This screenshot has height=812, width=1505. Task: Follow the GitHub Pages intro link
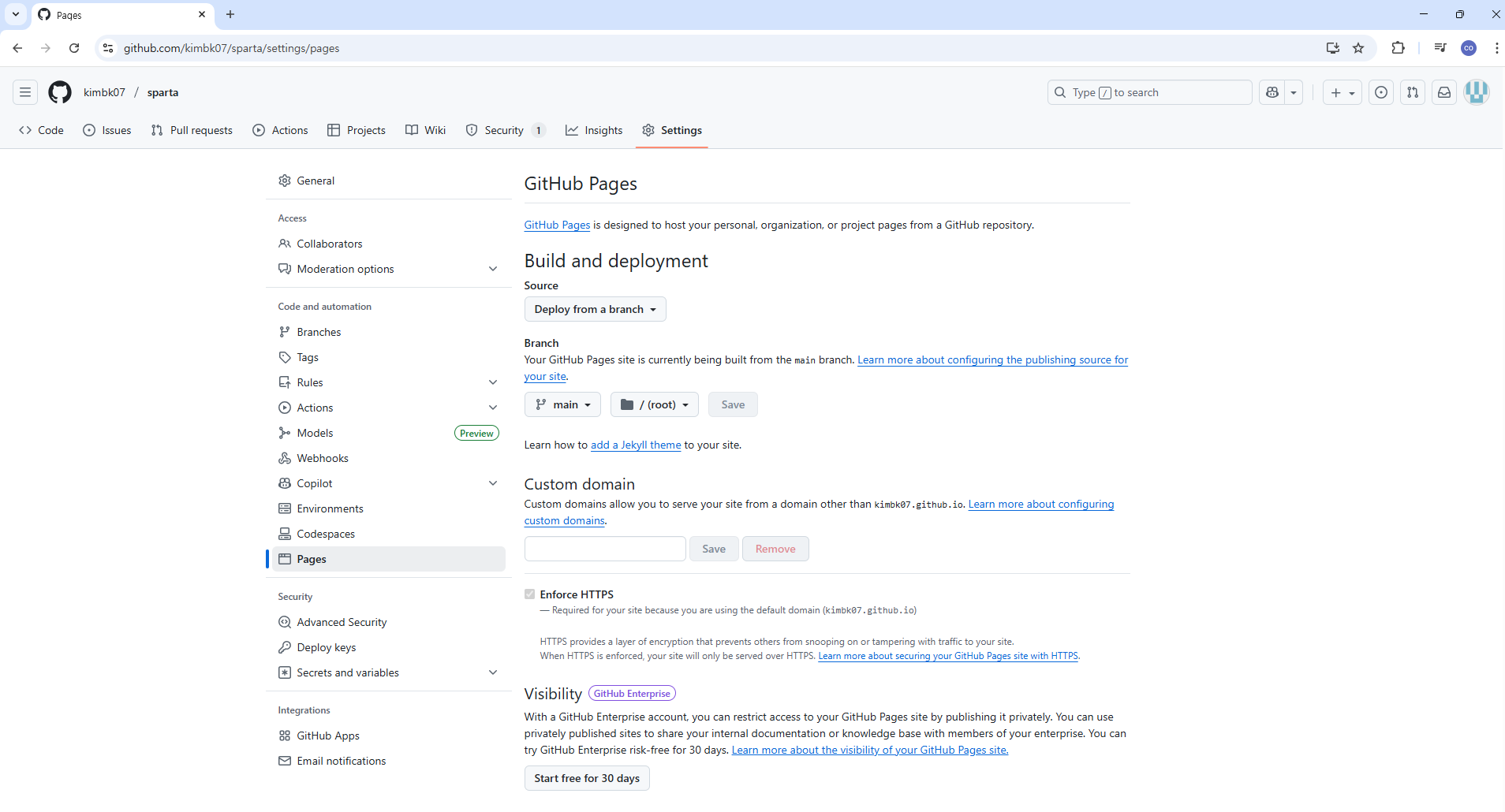click(x=557, y=225)
